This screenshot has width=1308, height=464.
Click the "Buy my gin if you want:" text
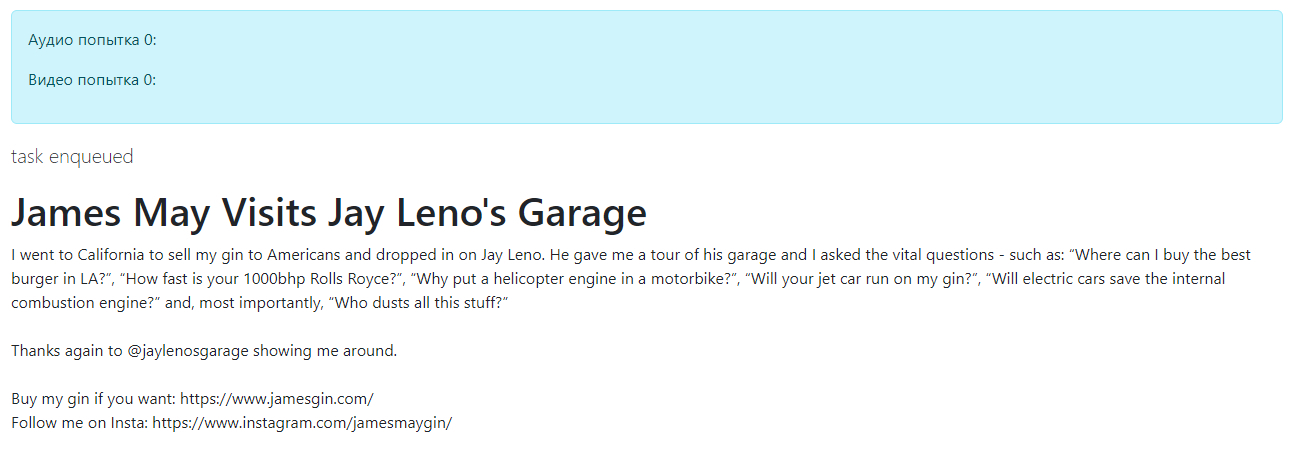click(93, 398)
